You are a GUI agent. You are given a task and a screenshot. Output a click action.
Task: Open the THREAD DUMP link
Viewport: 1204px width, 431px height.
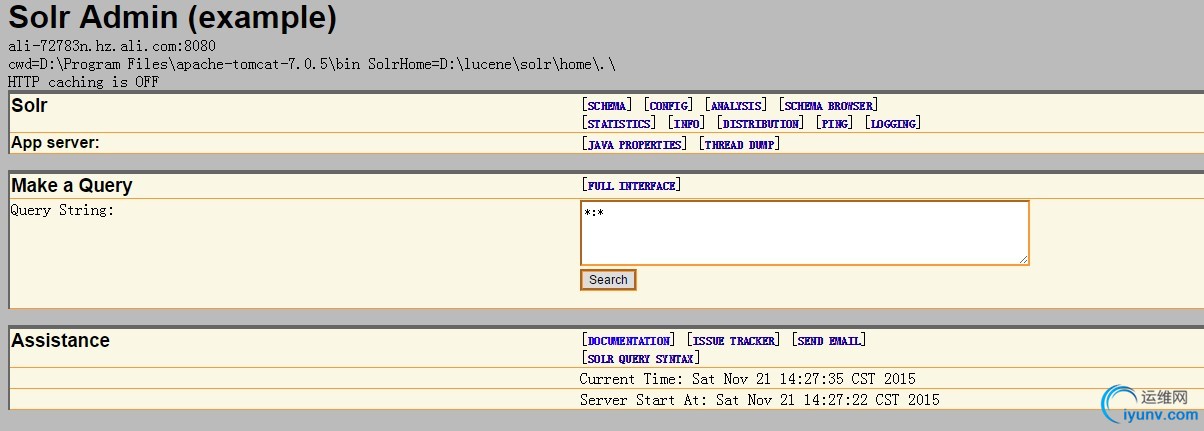tap(739, 144)
